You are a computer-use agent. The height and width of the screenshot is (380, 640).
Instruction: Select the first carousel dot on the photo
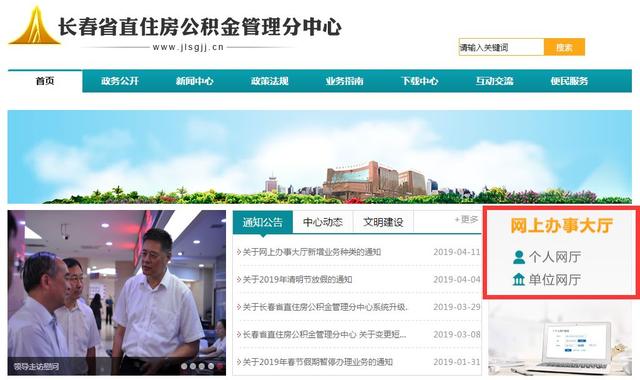coord(184,366)
